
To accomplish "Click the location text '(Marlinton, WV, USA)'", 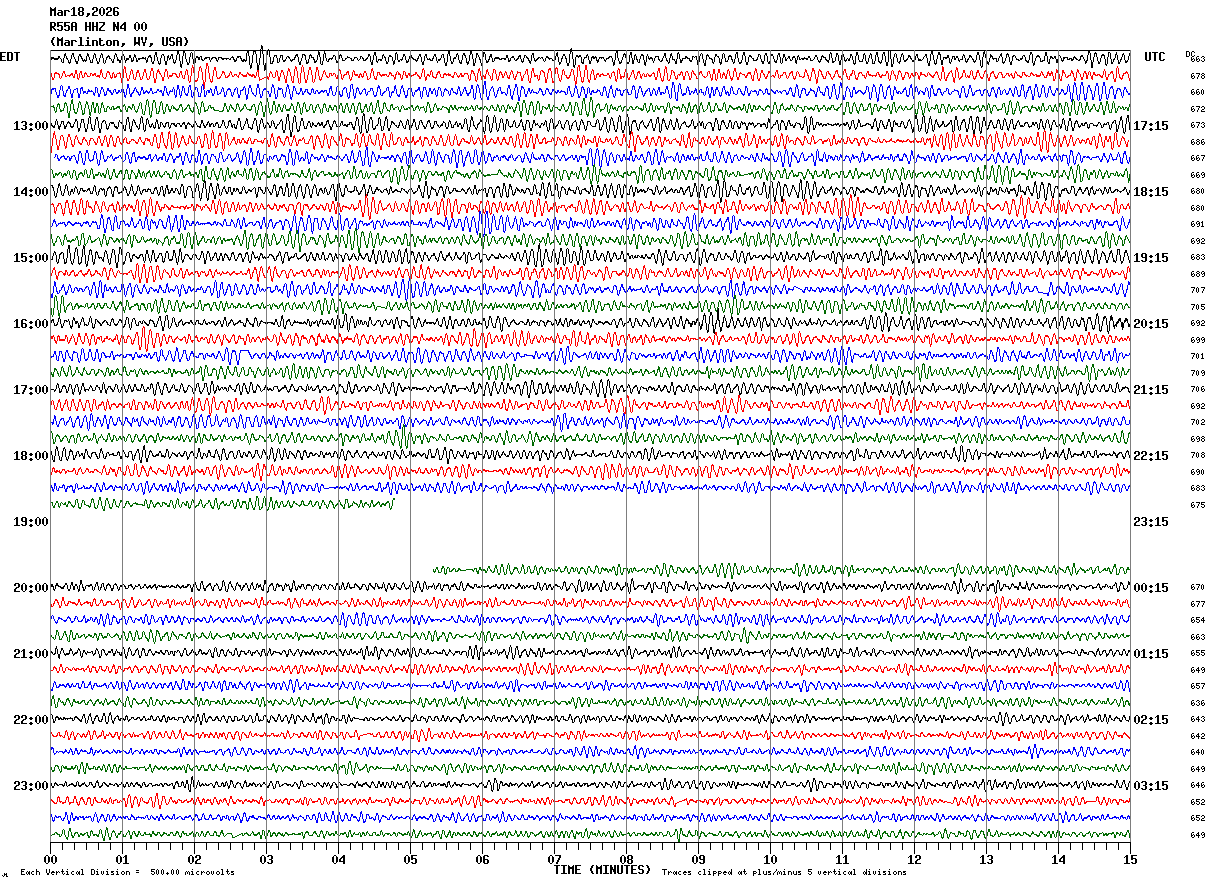I will pos(119,41).
